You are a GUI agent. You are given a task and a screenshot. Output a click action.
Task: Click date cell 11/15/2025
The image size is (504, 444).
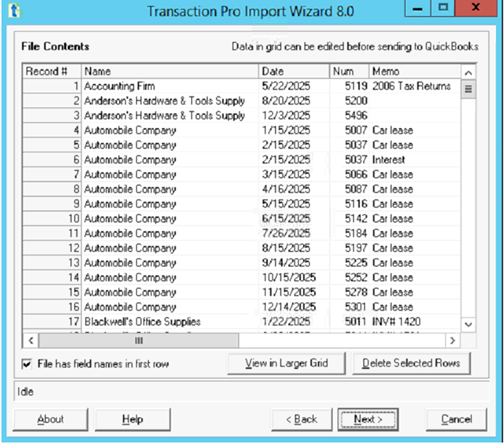(294, 292)
